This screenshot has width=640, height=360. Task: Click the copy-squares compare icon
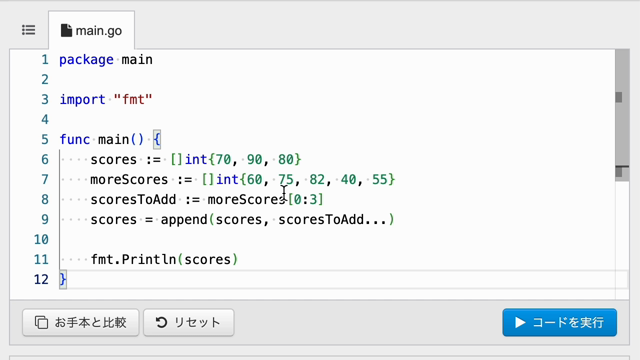click(41, 322)
